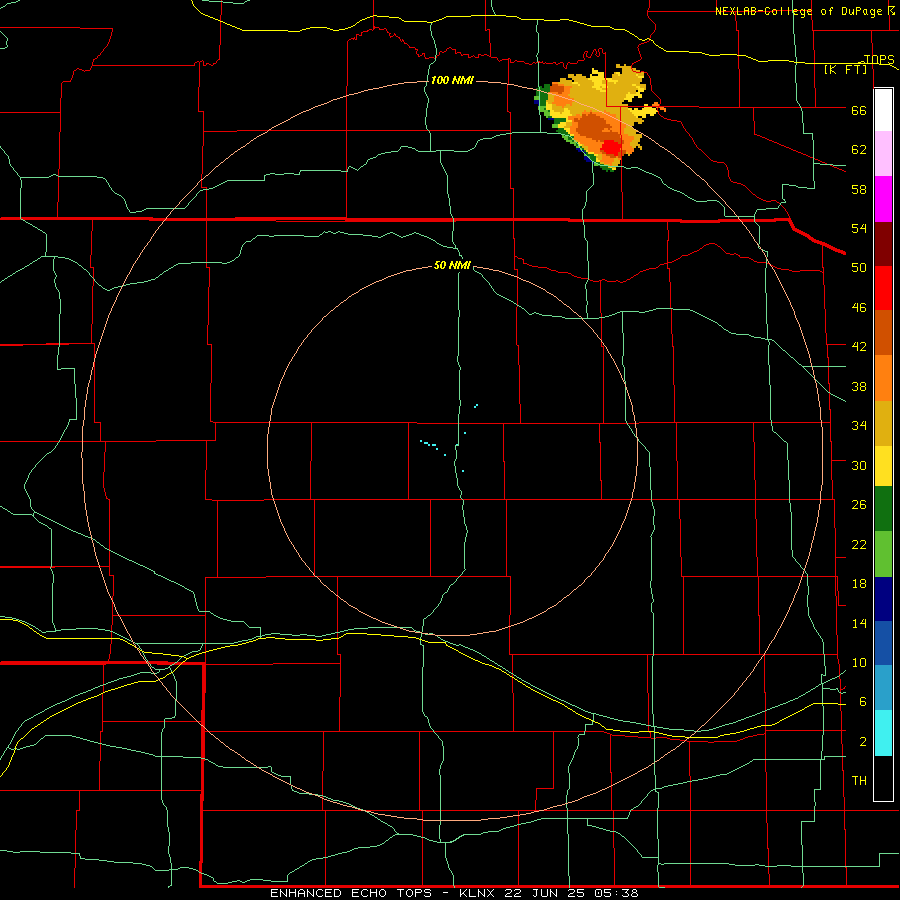
Task: Click legend value "46"
Action: (859, 307)
